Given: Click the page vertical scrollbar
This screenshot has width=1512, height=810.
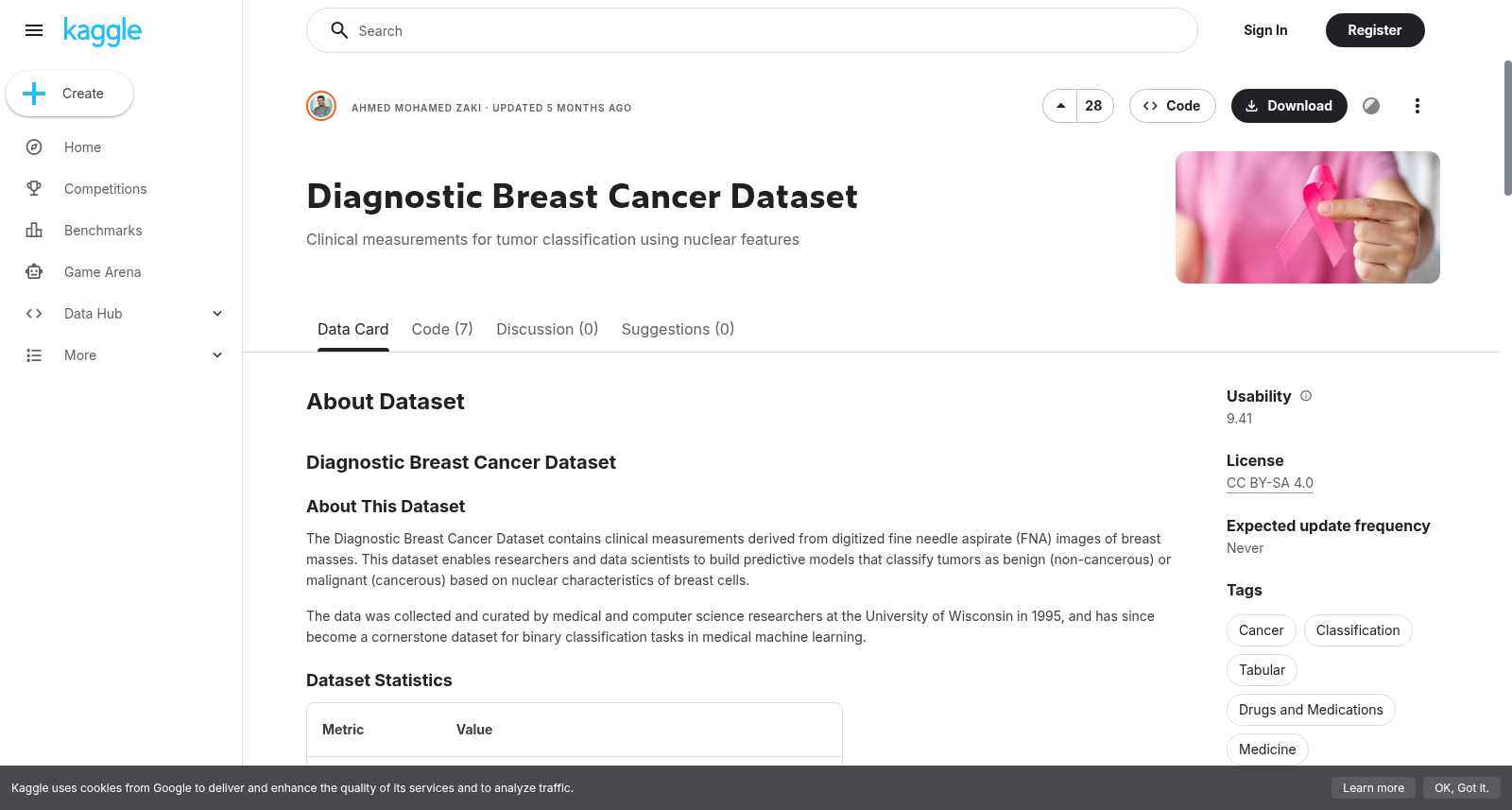Looking at the screenshot, I should pyautogui.click(x=1507, y=128).
